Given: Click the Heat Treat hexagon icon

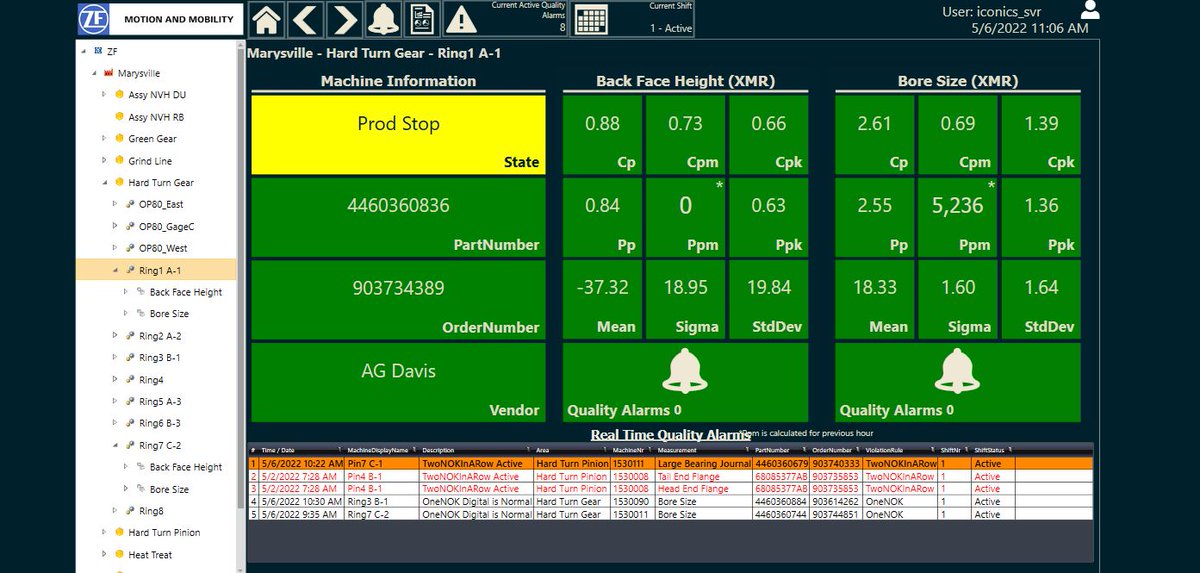Looking at the screenshot, I should pos(120,555).
